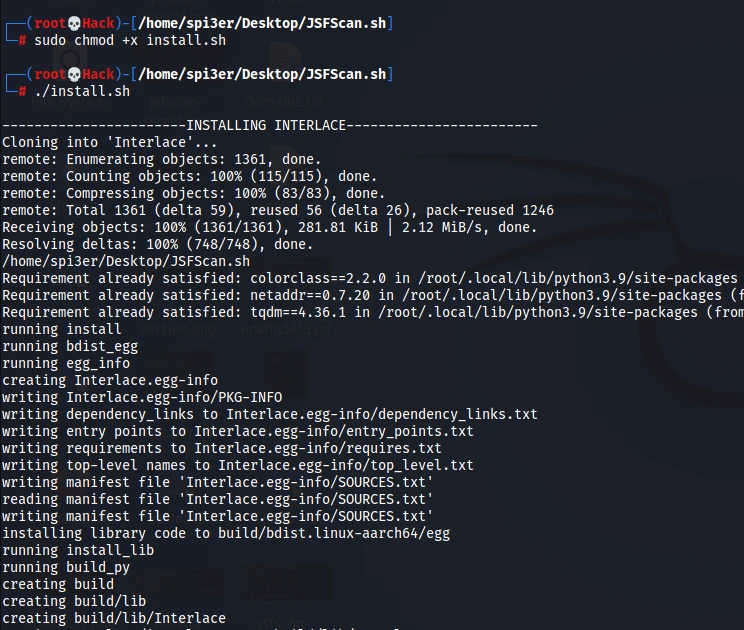Click the 'writing Interlace.egg-info/PKG-INFO' line

click(142, 397)
